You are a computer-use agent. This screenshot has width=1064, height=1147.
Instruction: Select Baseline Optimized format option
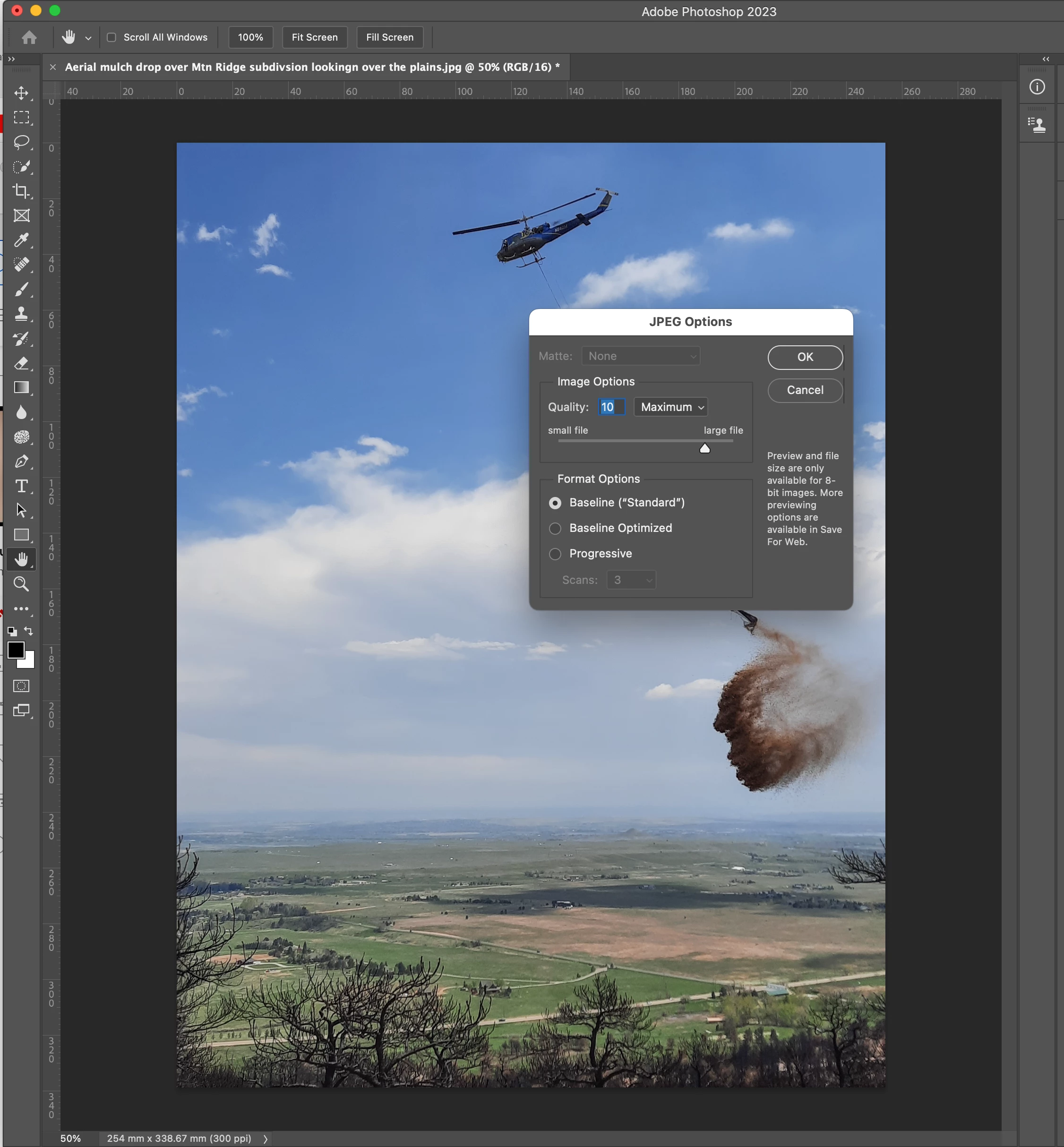pyautogui.click(x=555, y=528)
